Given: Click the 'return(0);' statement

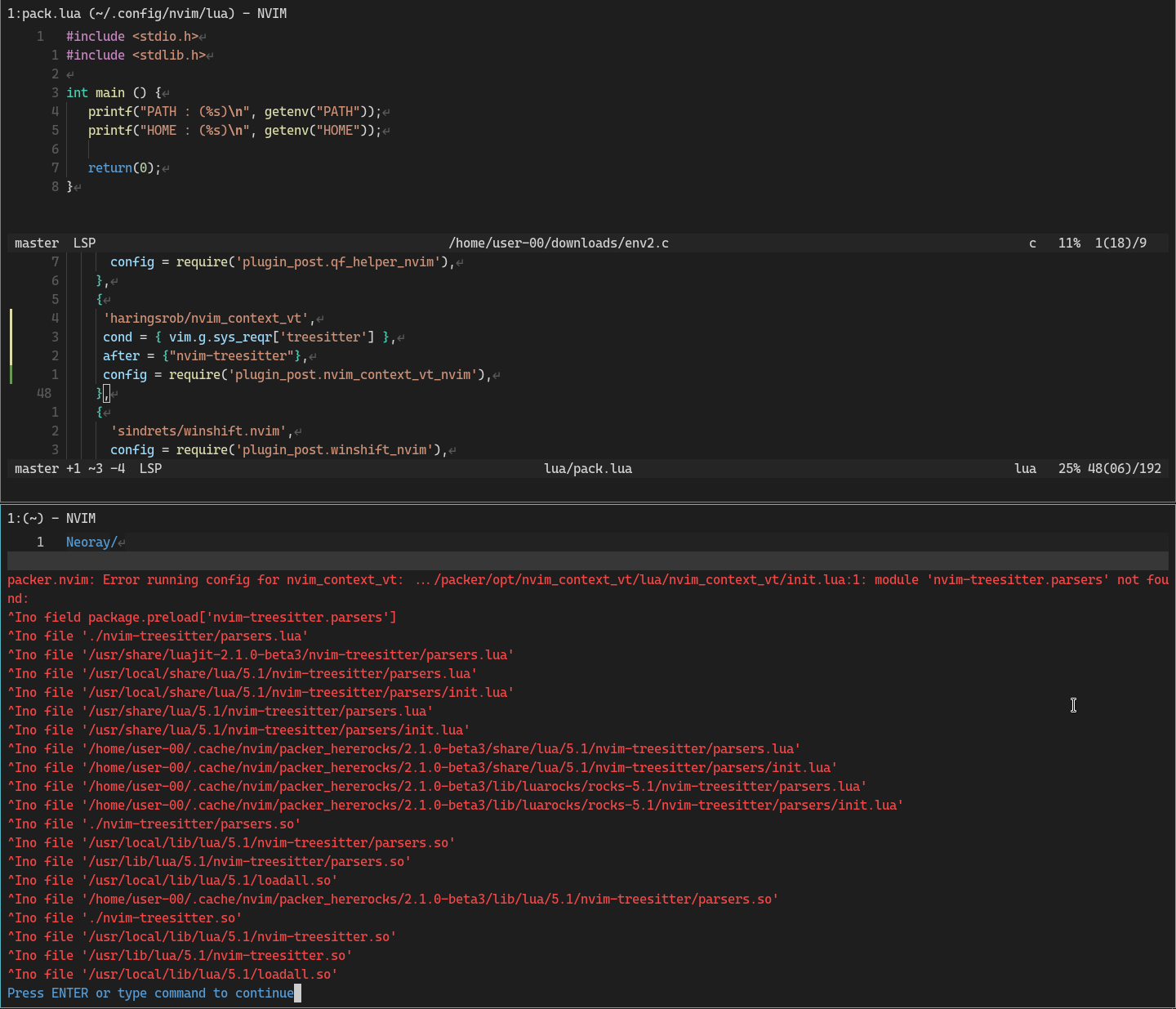Looking at the screenshot, I should 124,167.
